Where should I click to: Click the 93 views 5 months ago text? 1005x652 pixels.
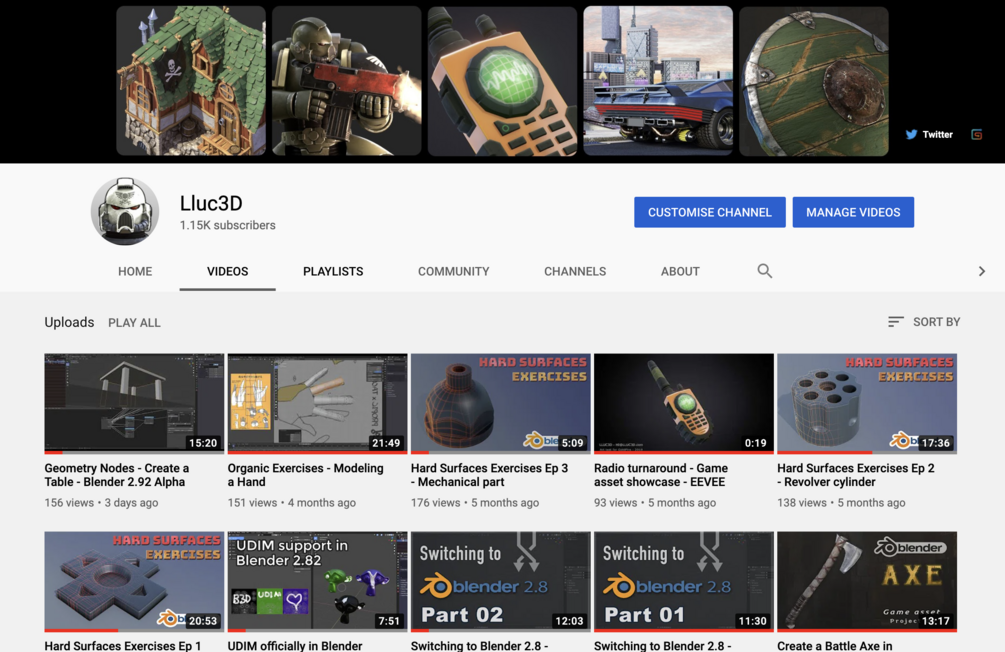655,503
